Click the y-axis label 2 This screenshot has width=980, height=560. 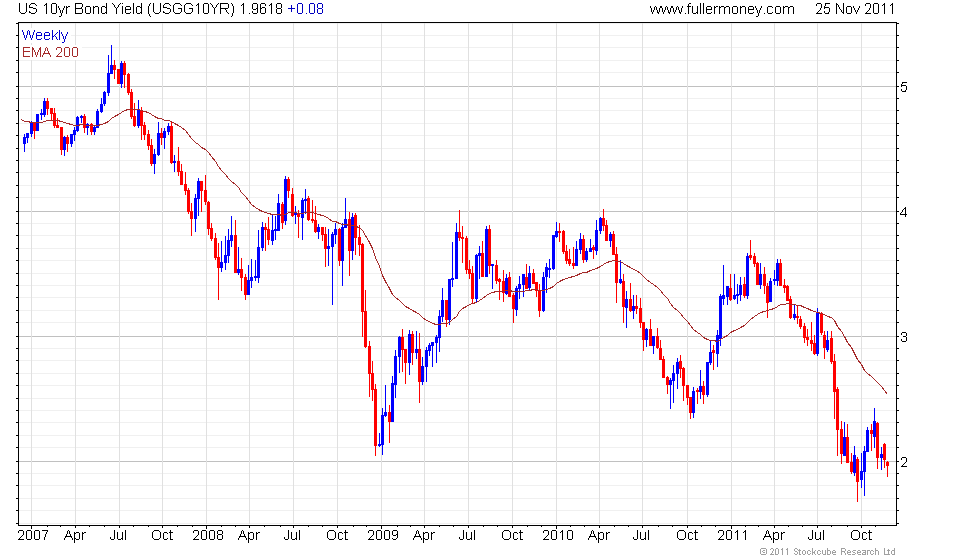(x=904, y=462)
